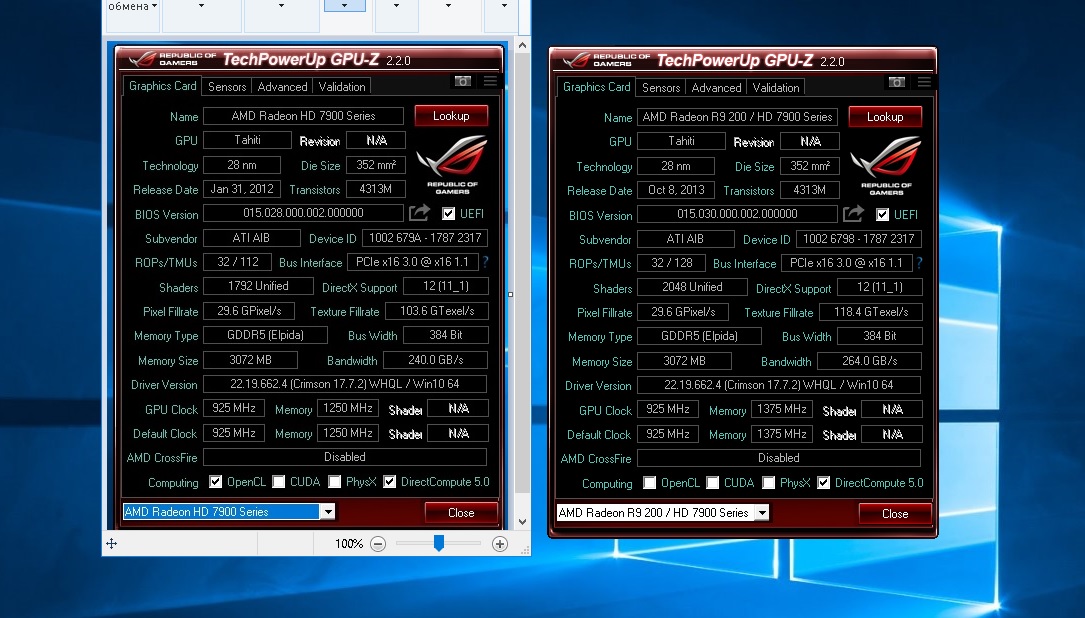Switch to Validation tab in right GPU-Z window

776,88
